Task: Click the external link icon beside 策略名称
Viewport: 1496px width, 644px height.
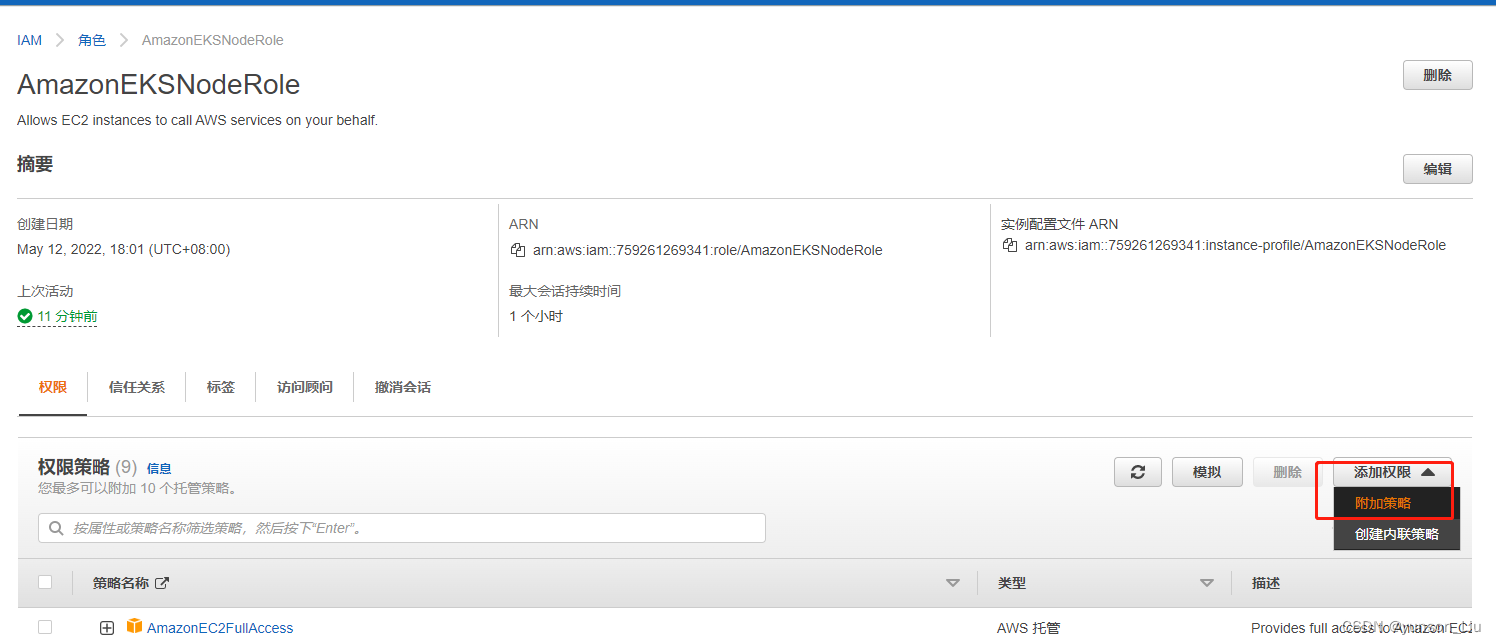Action: point(162,583)
